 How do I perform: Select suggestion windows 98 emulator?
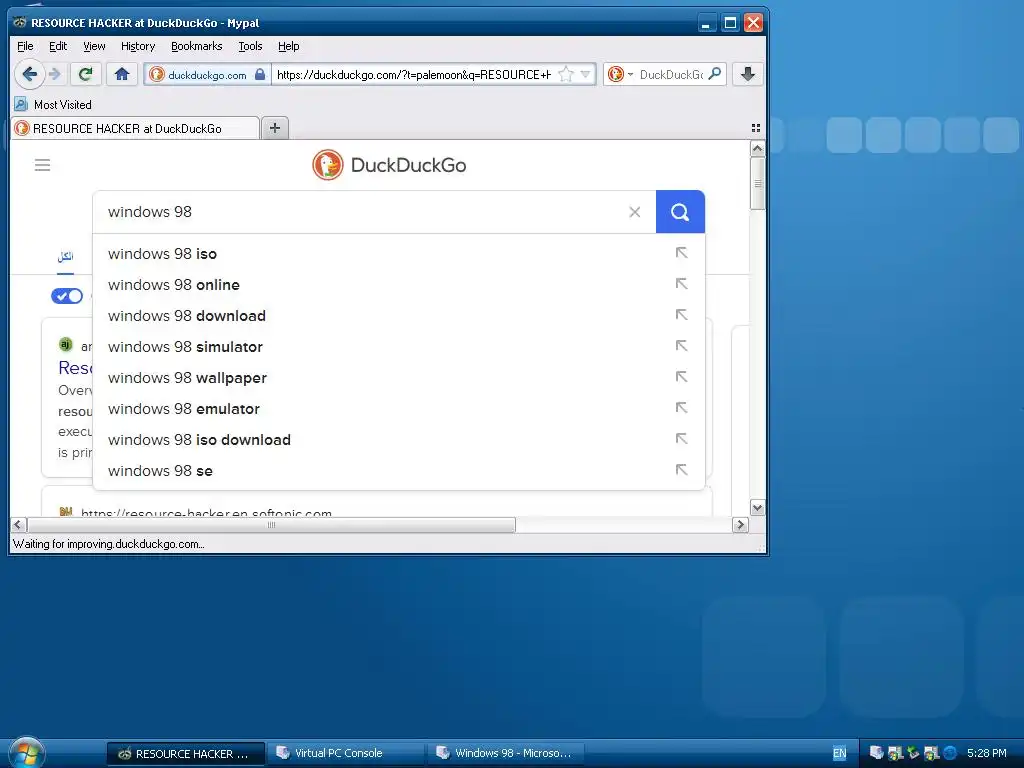tap(399, 409)
